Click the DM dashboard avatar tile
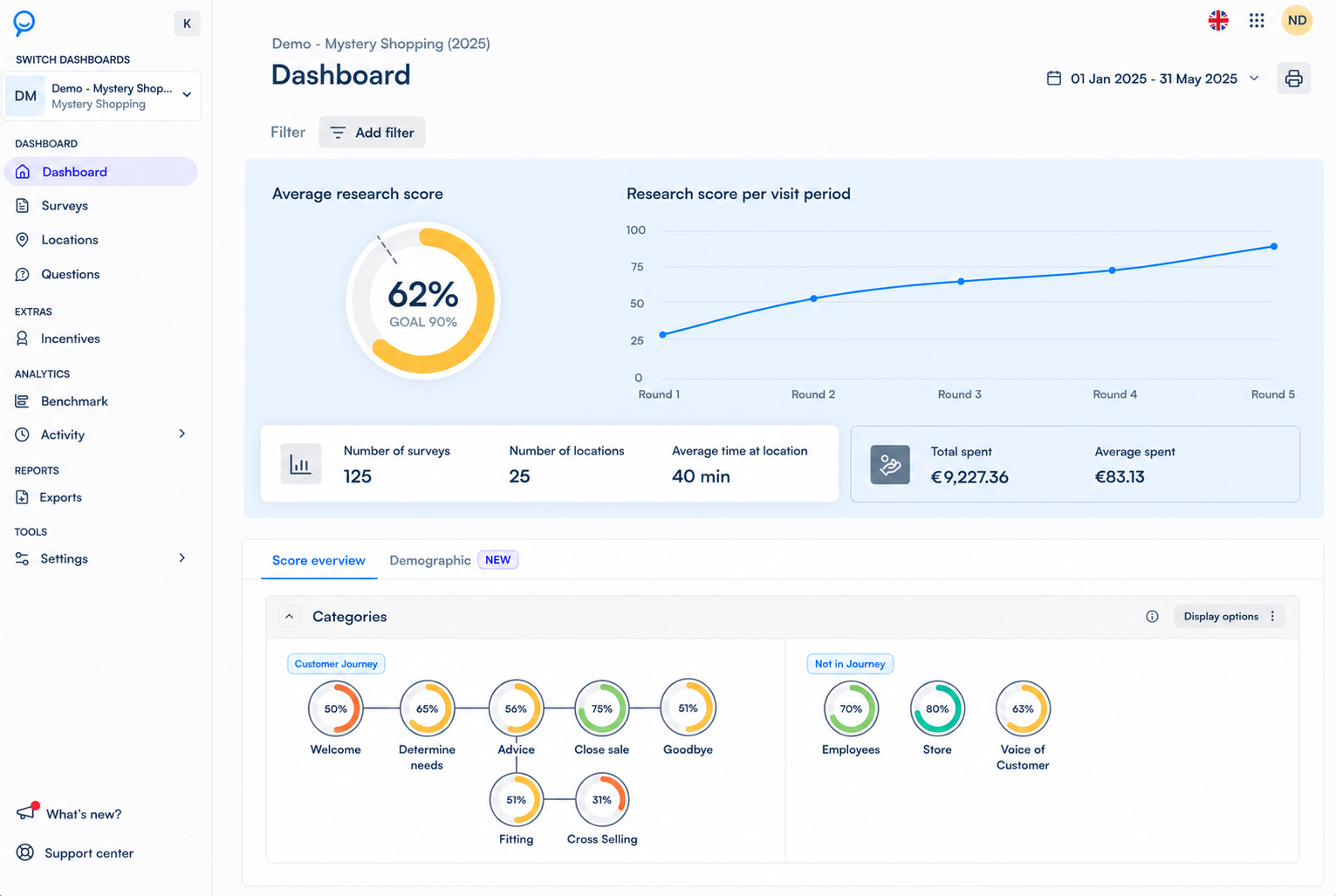The height and width of the screenshot is (896, 1336). pos(26,96)
